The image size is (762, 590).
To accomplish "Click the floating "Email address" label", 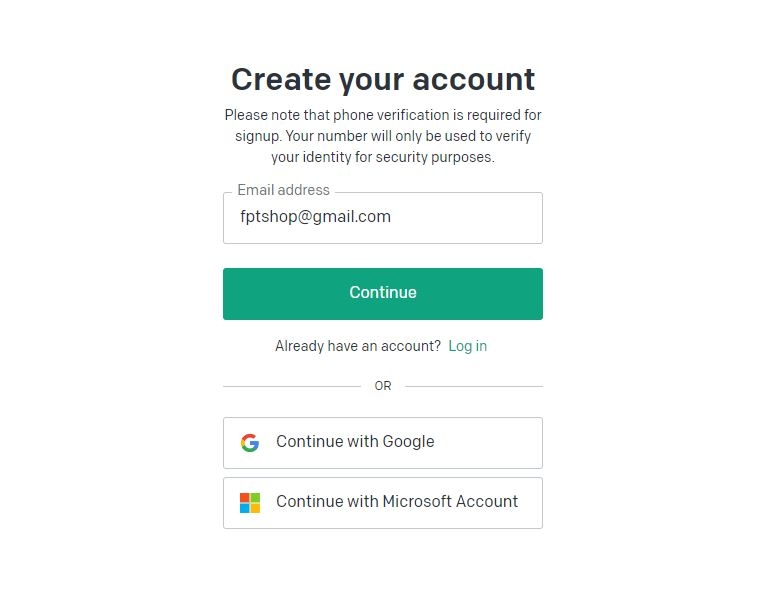I will coord(283,190).
